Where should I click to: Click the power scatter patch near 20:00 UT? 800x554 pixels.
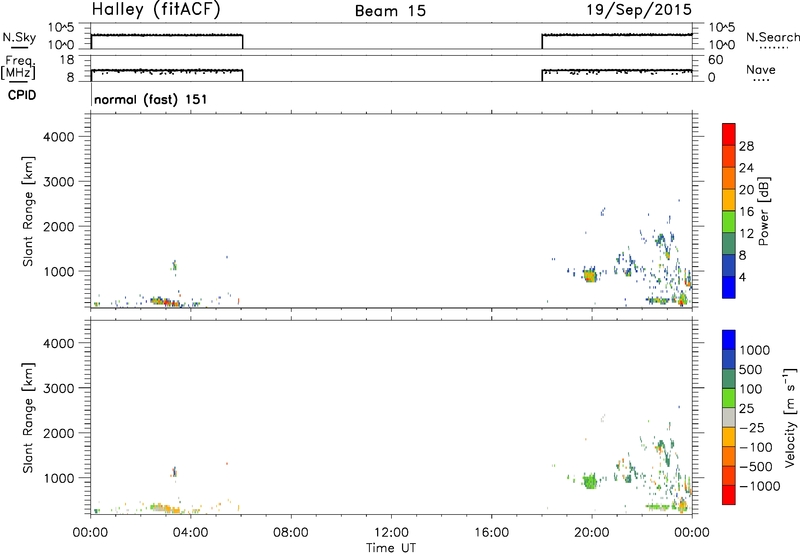click(590, 276)
